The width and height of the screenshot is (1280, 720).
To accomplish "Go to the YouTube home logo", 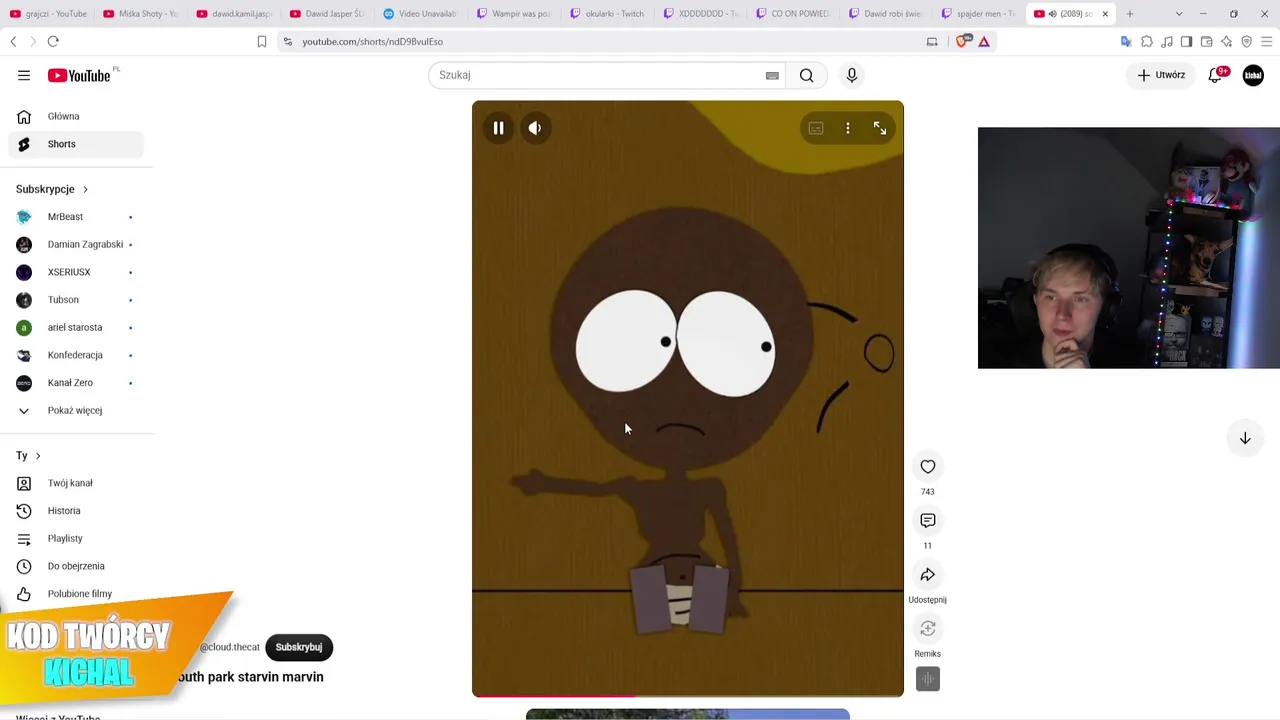I will [x=79, y=75].
